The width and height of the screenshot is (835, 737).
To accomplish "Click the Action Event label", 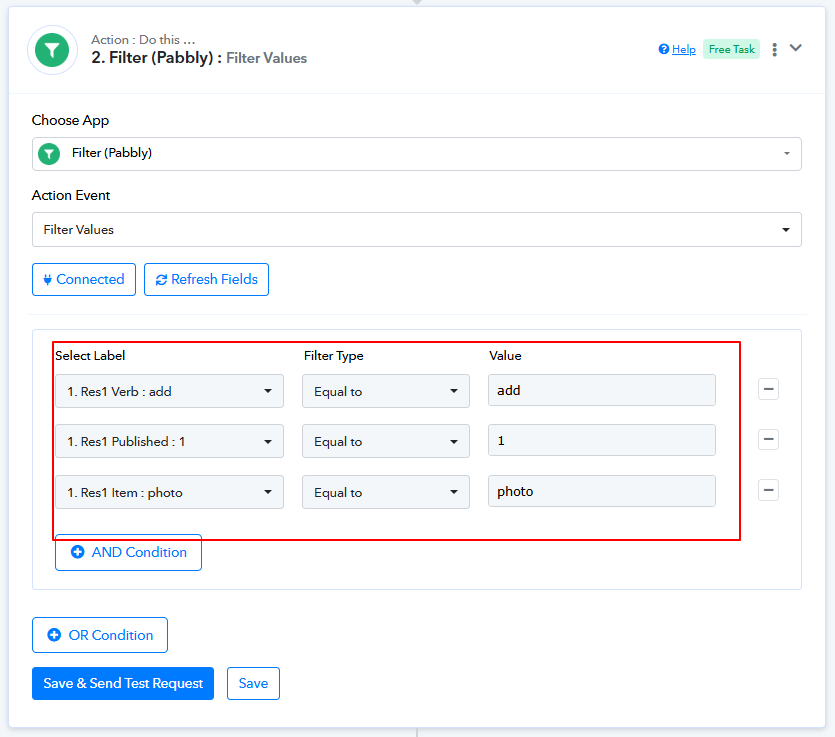I will click(x=71, y=195).
